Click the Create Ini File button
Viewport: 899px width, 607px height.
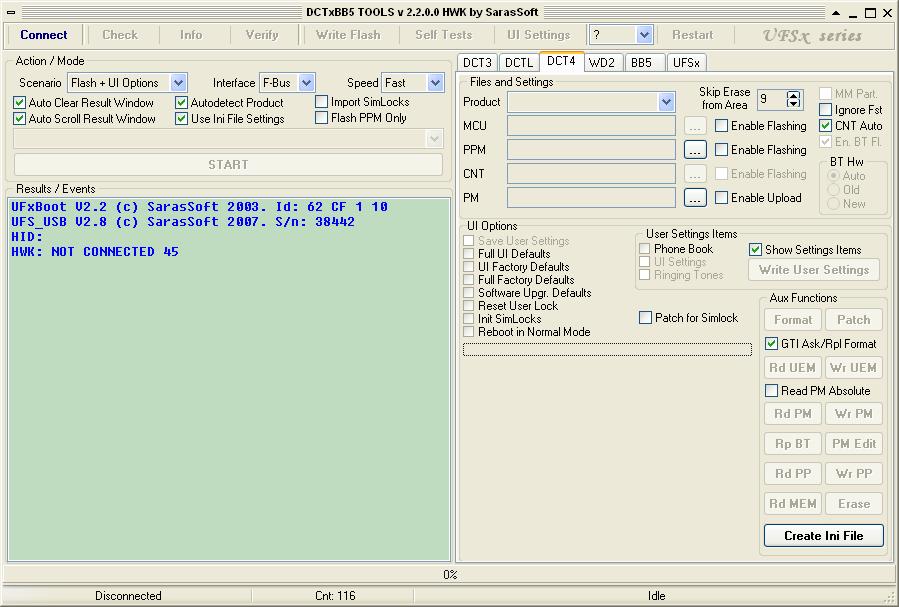[x=823, y=535]
